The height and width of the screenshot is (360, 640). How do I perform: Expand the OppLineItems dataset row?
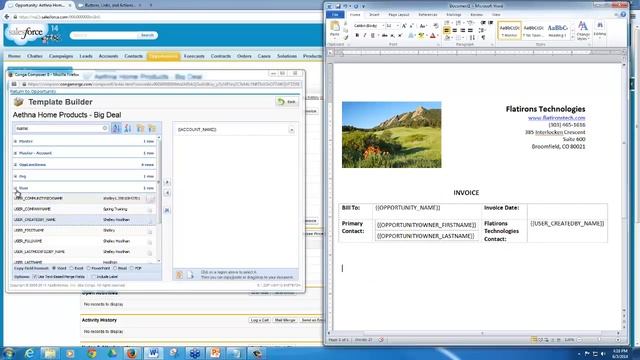[16, 164]
